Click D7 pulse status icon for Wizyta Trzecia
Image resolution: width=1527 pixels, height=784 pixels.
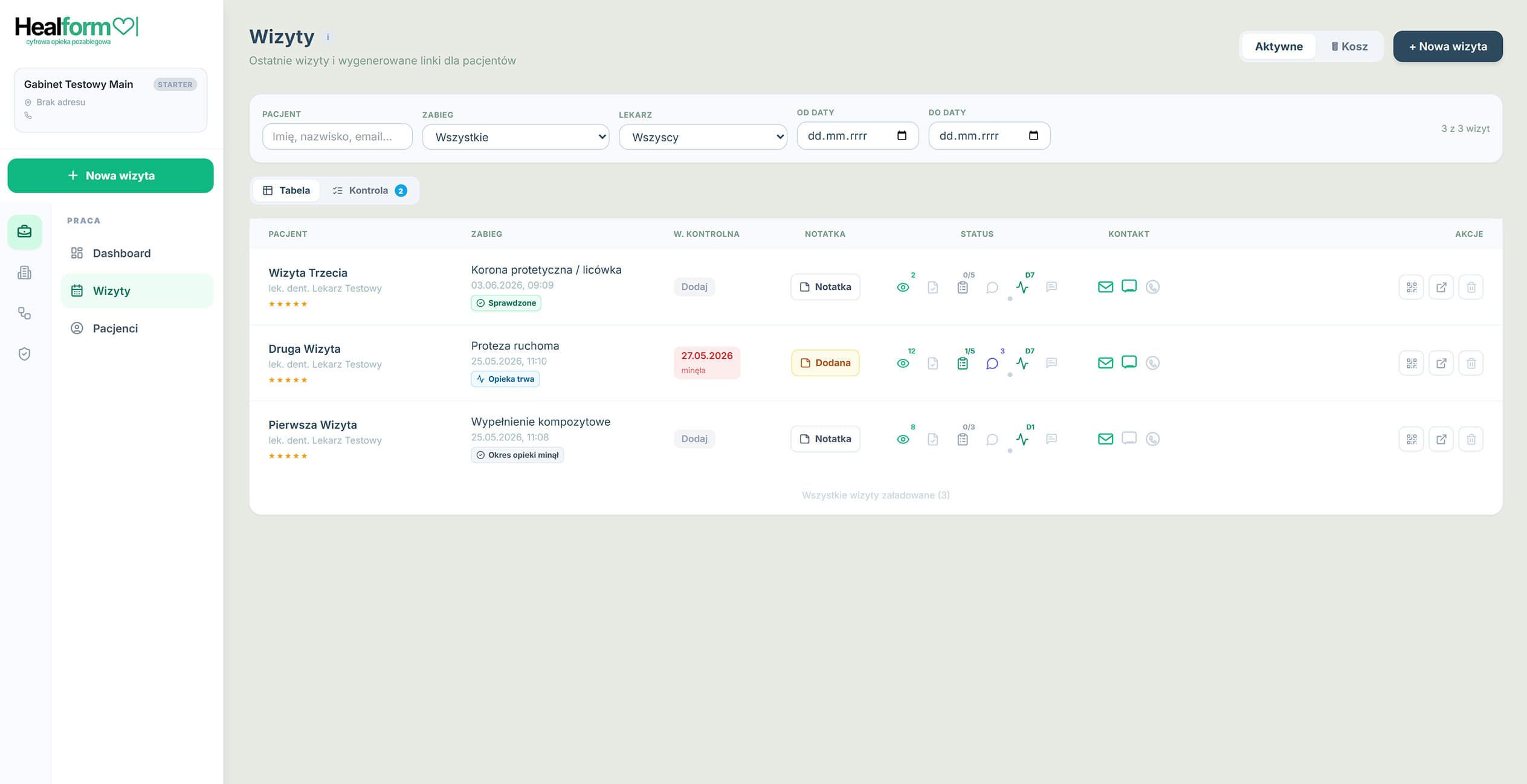coord(1022,287)
